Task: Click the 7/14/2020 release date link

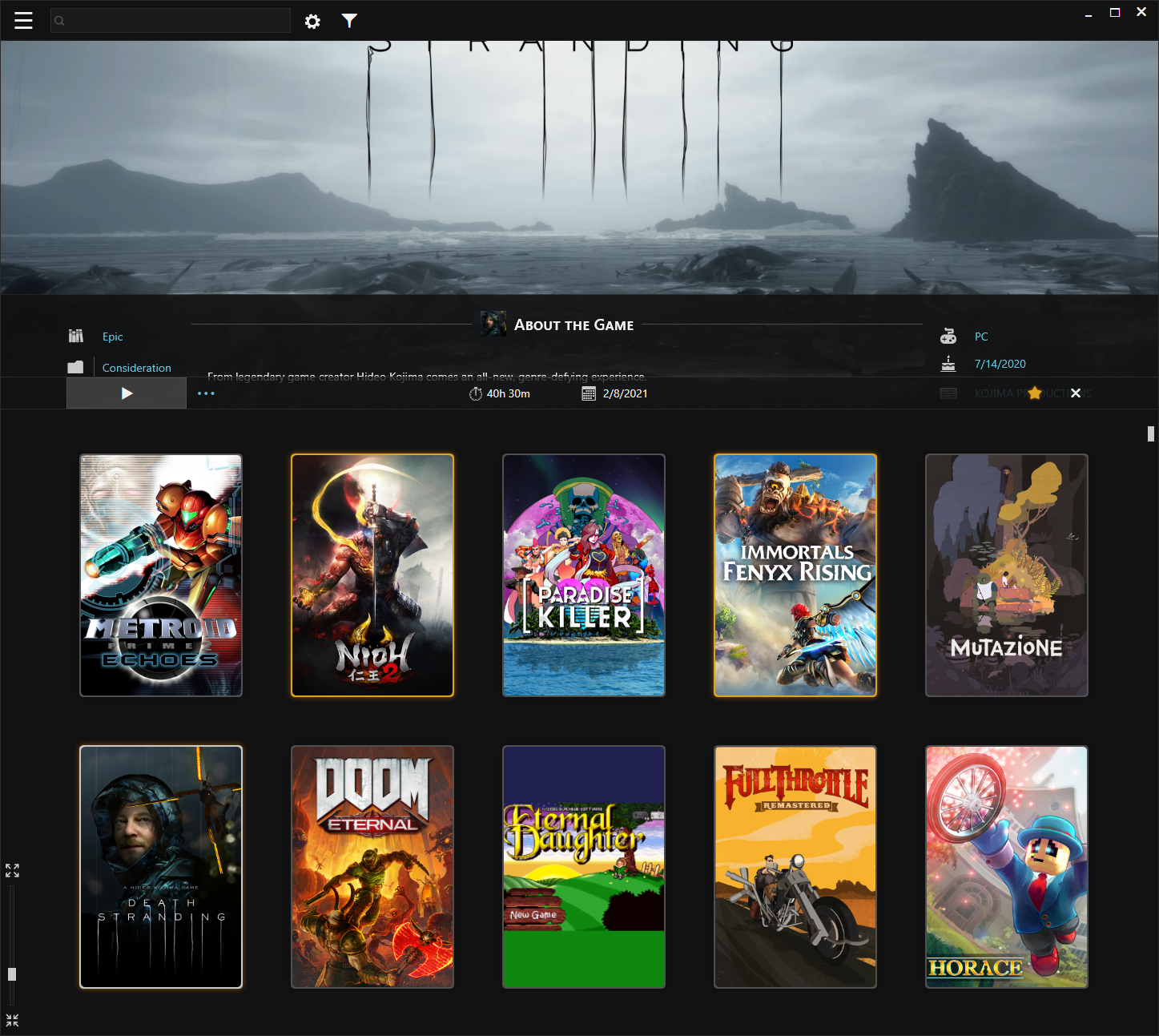Action: point(1000,364)
